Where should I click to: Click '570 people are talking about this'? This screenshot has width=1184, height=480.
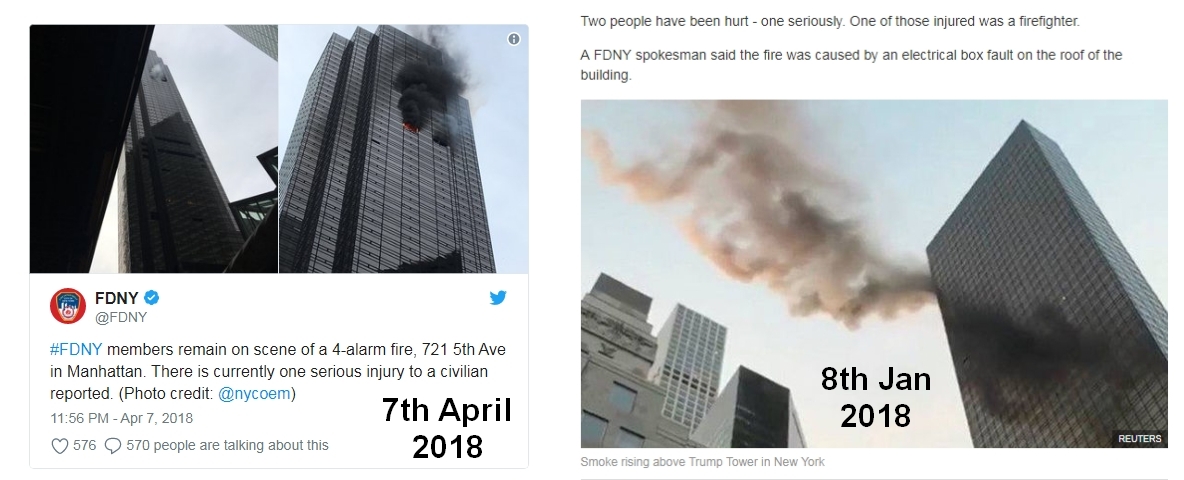click(227, 445)
